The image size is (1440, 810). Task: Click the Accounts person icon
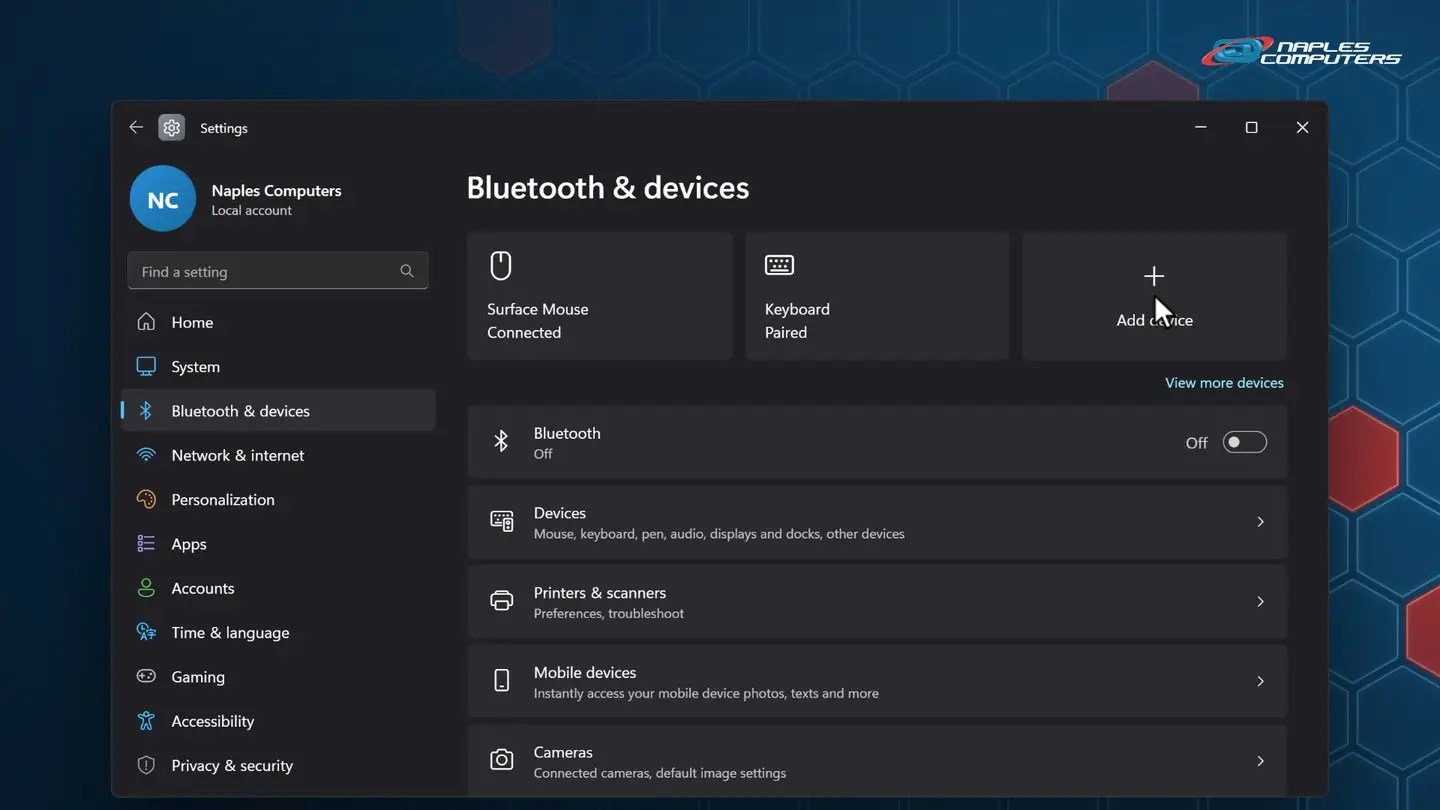point(146,588)
